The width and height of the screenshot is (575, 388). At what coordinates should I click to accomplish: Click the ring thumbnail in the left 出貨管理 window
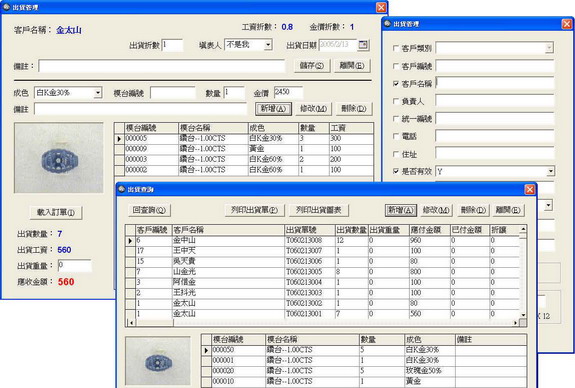59,158
